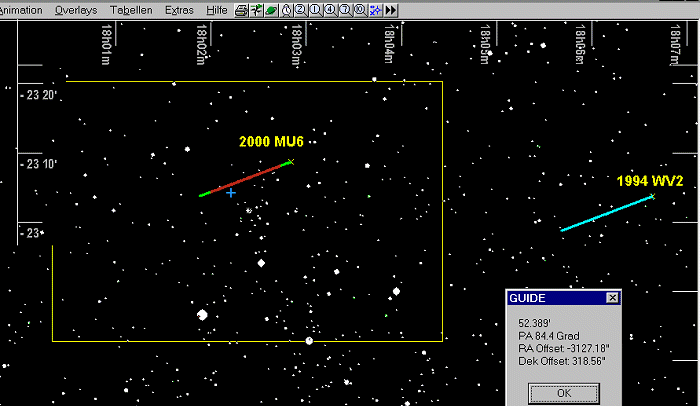The width and height of the screenshot is (700, 406).
Task: Click the blue constellation lines icon
Action: (x=374, y=9)
